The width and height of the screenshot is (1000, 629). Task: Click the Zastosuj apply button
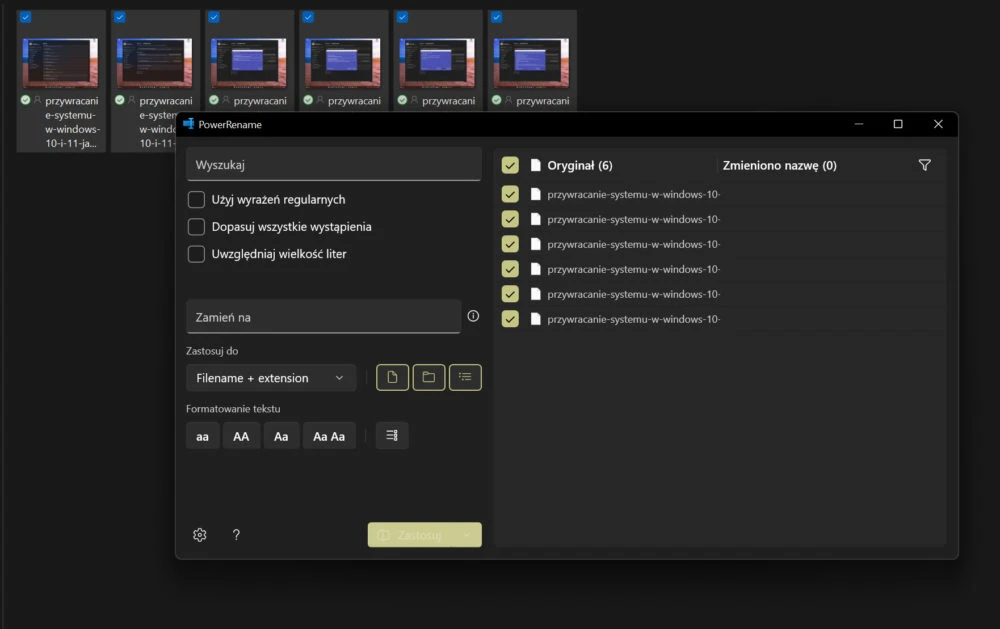(411, 535)
